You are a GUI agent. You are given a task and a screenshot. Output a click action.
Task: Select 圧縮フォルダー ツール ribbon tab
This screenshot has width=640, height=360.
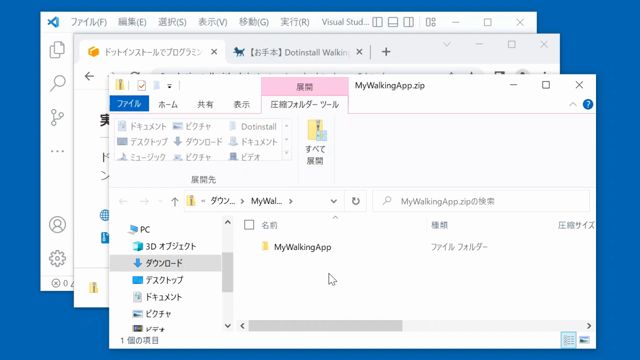point(304,104)
